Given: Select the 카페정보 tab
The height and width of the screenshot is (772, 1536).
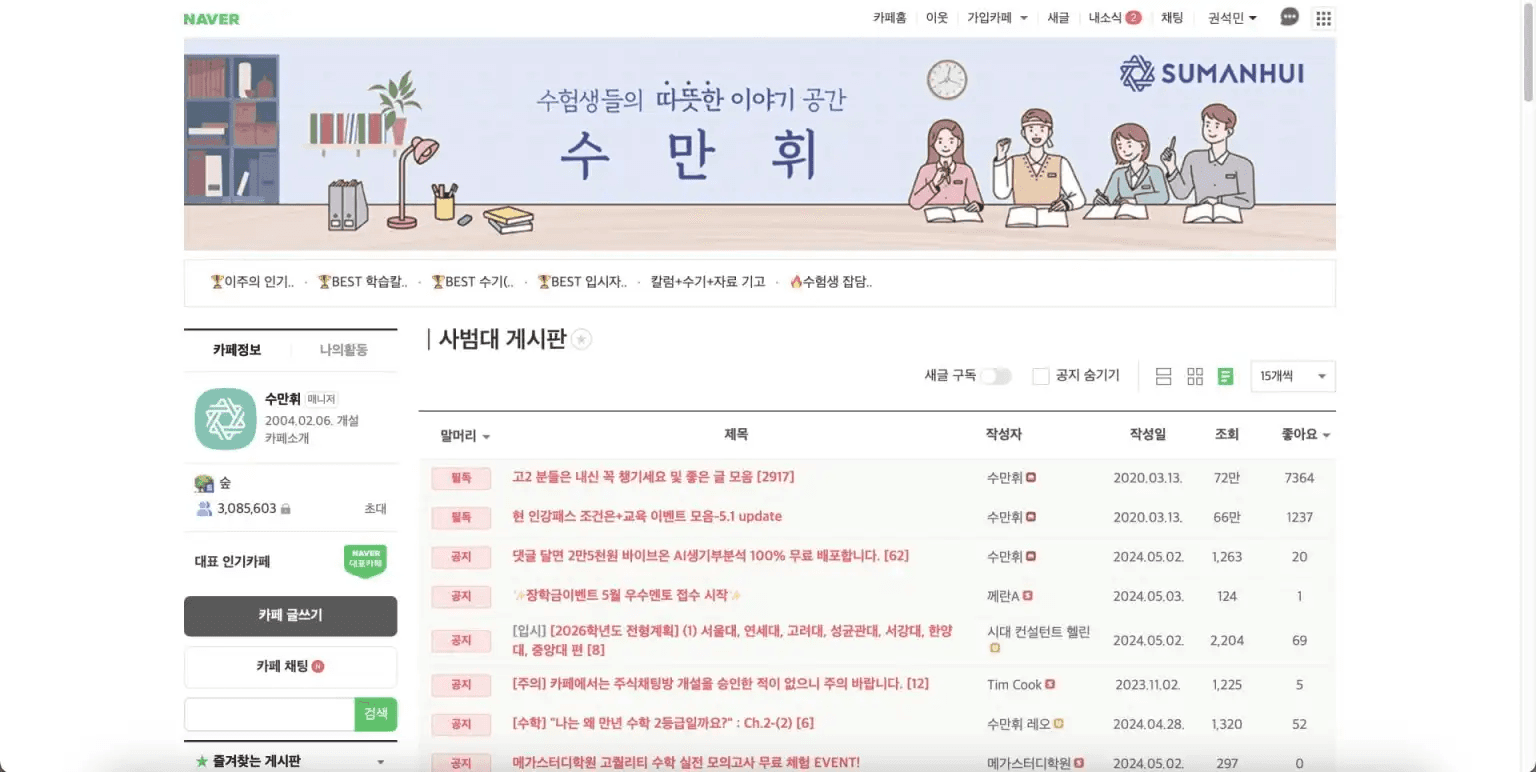Looking at the screenshot, I should [237, 350].
